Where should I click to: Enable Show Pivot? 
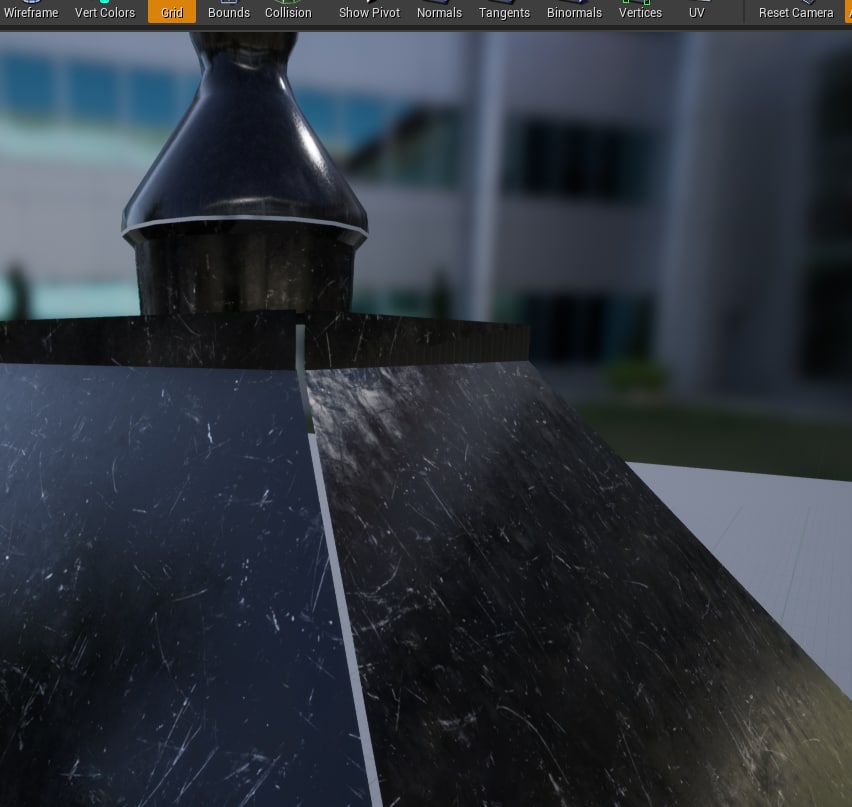[x=369, y=11]
